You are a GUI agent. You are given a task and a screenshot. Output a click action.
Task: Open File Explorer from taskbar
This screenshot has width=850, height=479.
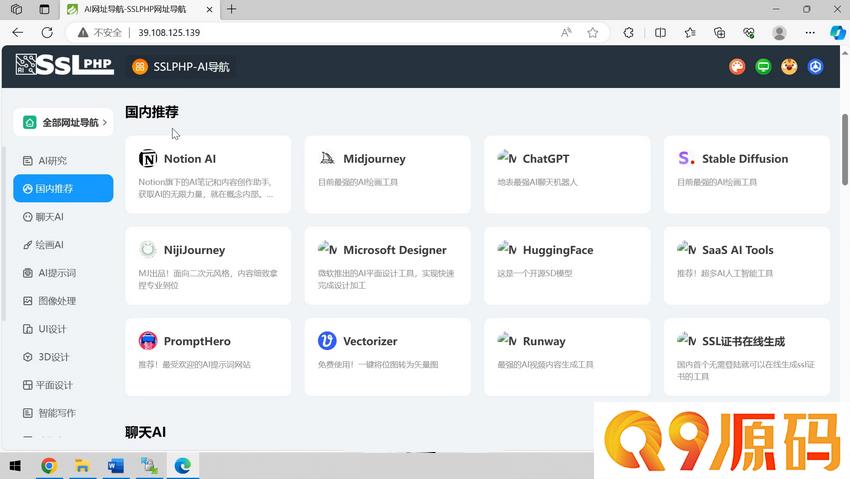82,465
